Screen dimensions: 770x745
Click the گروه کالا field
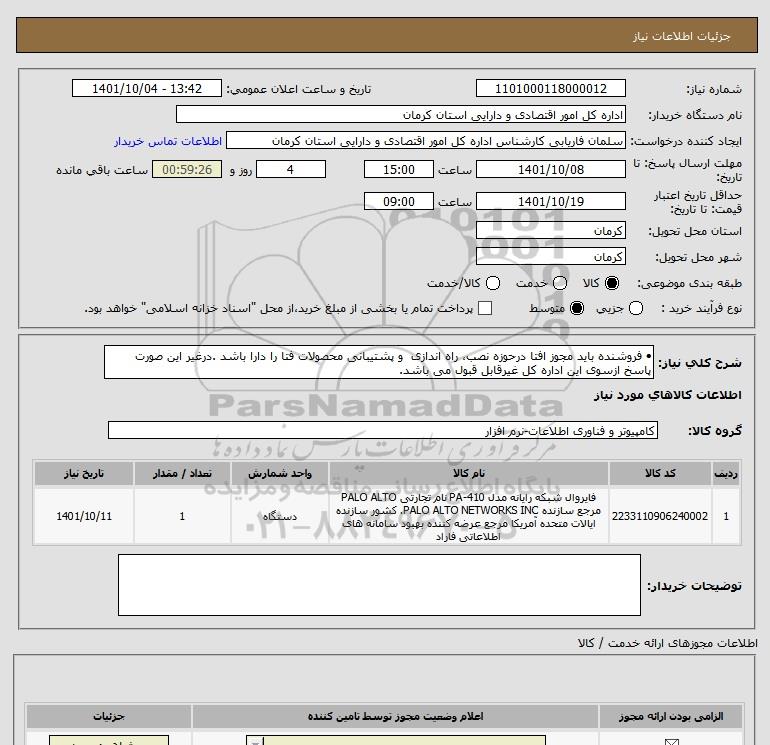[383, 431]
